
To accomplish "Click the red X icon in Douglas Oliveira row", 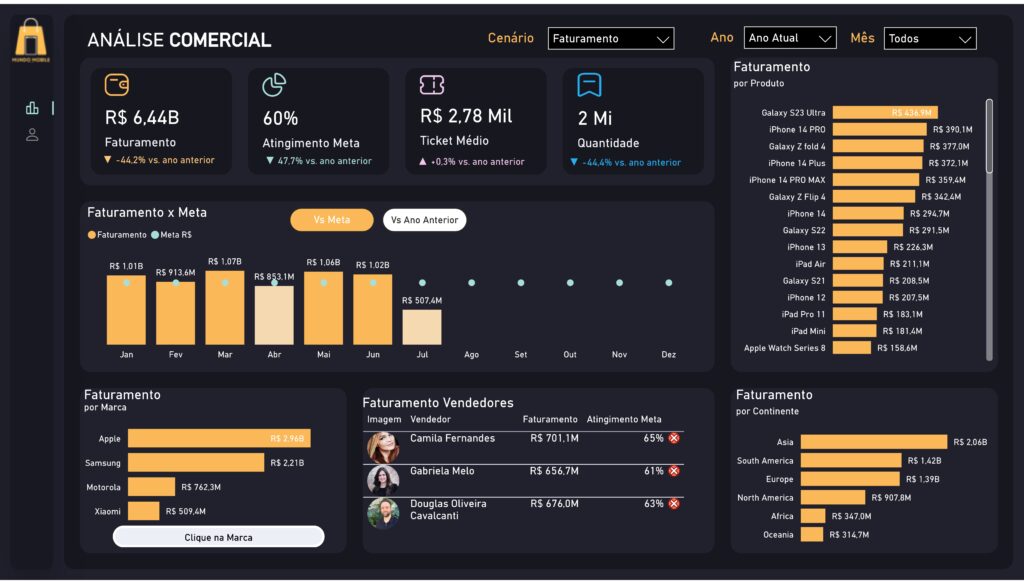I will [674, 504].
